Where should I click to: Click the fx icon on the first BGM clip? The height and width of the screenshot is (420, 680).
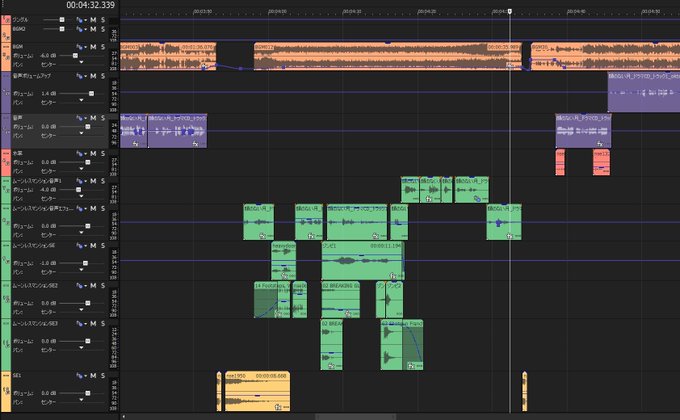(x=203, y=66)
